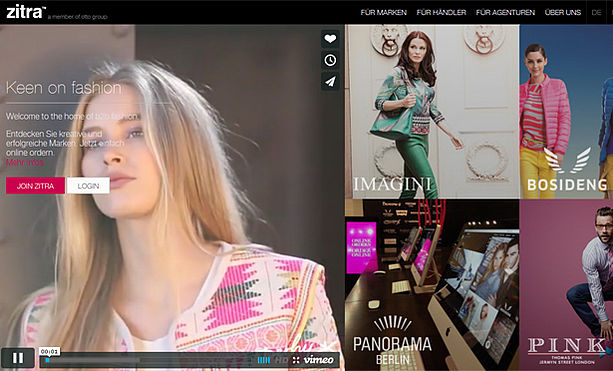Adjust the Vimeo volume bars

(x=264, y=360)
